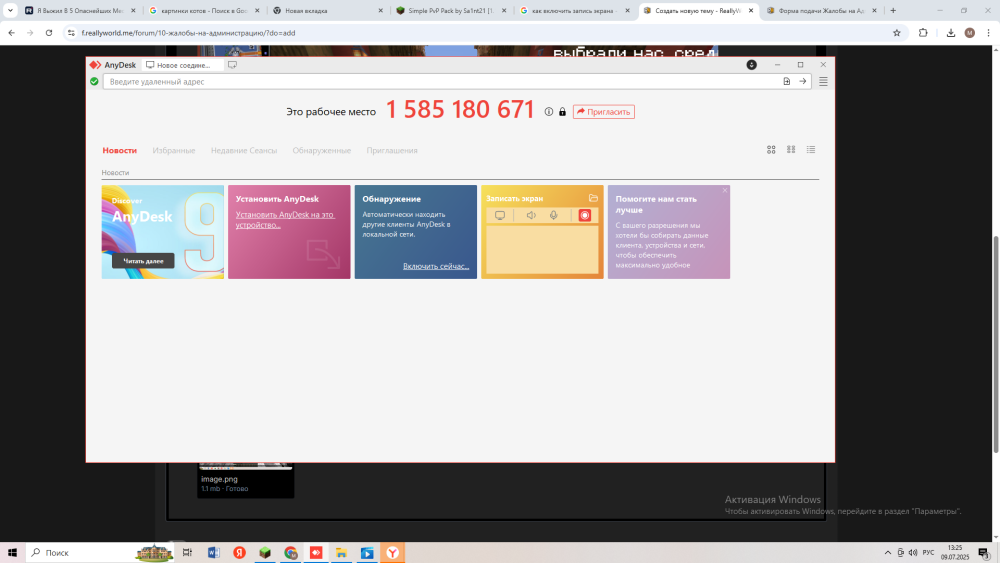Click the taskbar search box 'Поиск'
The image size is (1000, 563).
tap(101, 553)
